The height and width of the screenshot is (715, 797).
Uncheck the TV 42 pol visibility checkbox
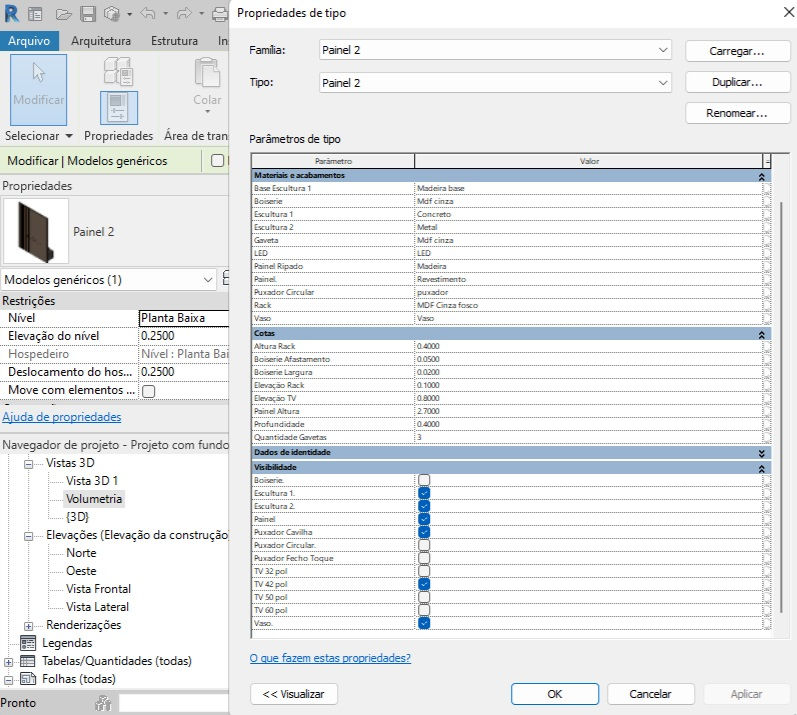tap(424, 584)
